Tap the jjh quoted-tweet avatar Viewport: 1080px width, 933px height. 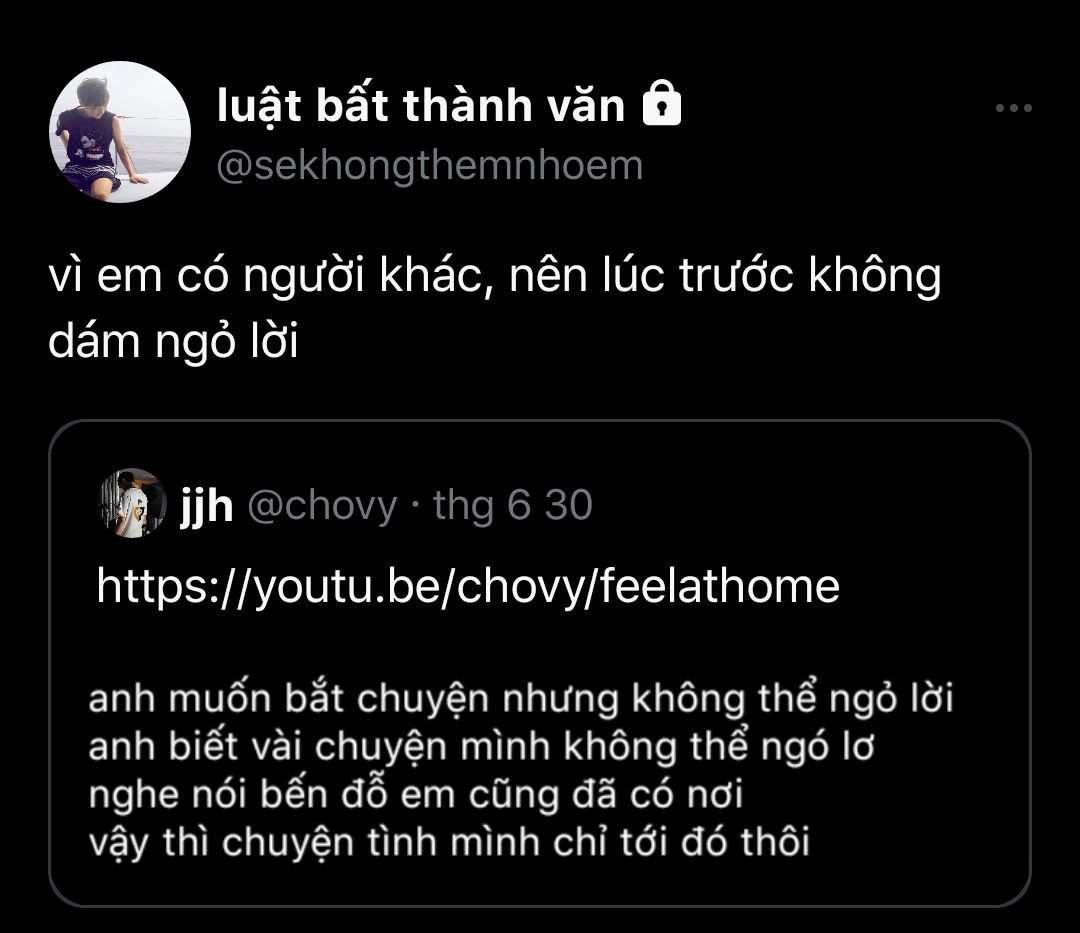click(x=133, y=503)
